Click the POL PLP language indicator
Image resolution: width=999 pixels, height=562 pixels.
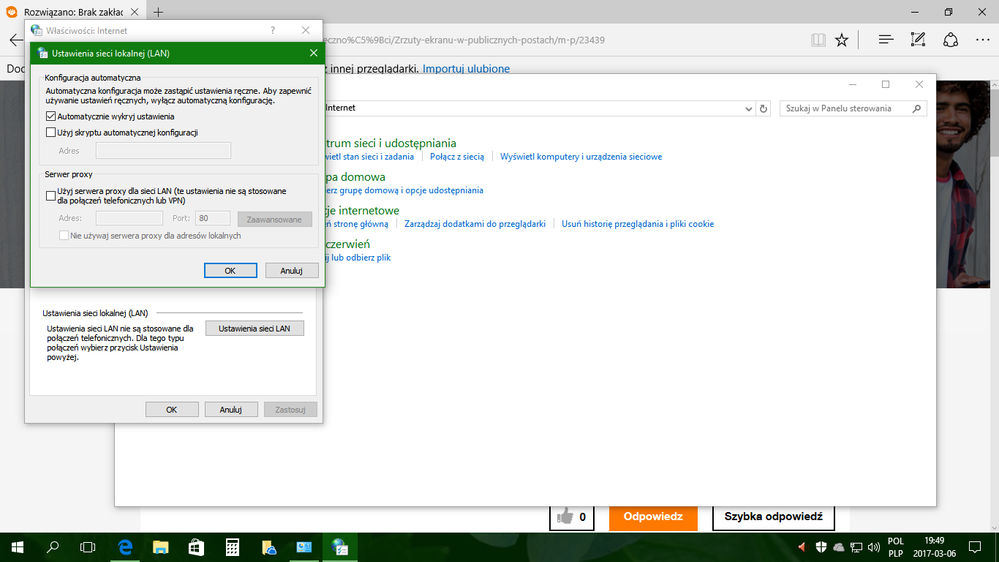pos(895,547)
